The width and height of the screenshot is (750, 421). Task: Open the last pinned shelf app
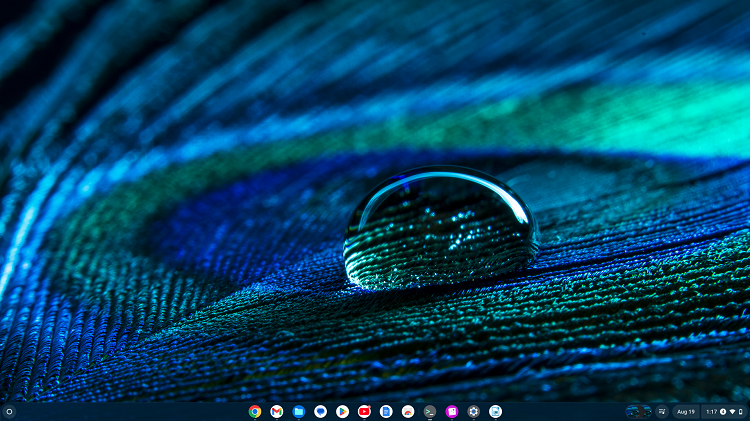coord(495,411)
